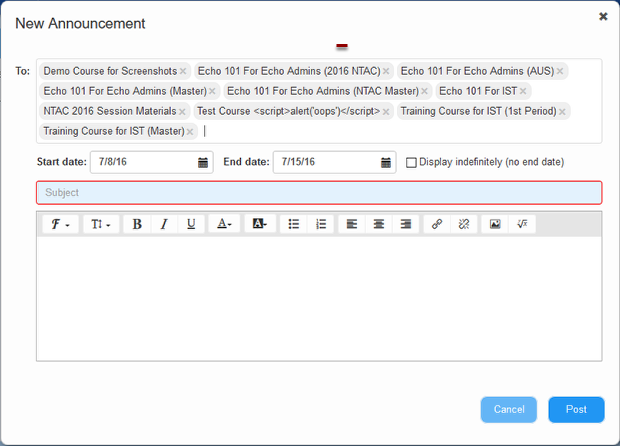Click in announcement body text area
Viewport: 620px width, 446px height.
pos(319,299)
